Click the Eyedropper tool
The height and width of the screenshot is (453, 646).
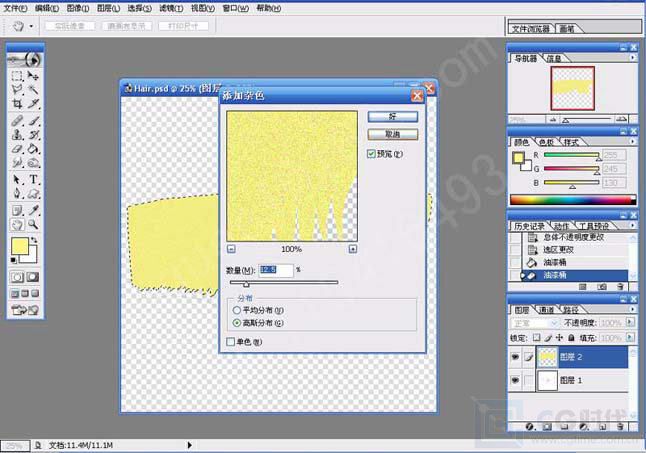33,210
